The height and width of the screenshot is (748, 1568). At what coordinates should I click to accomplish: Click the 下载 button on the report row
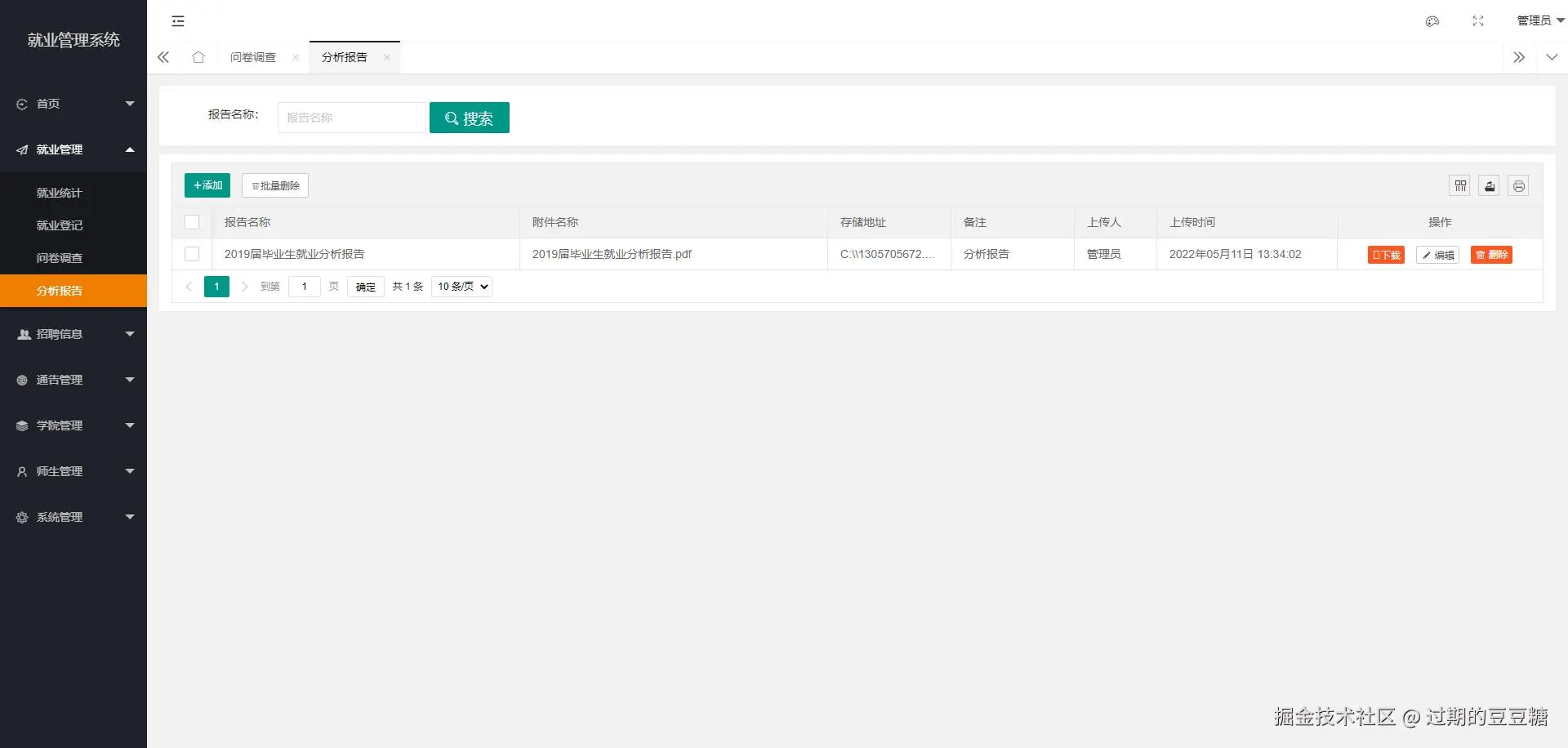coord(1385,255)
